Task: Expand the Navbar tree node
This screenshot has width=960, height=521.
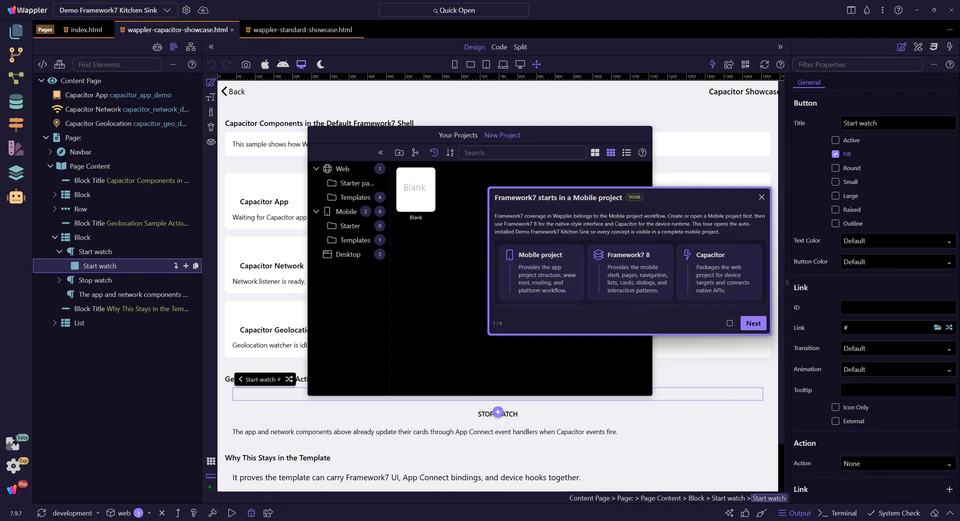Action: point(50,152)
